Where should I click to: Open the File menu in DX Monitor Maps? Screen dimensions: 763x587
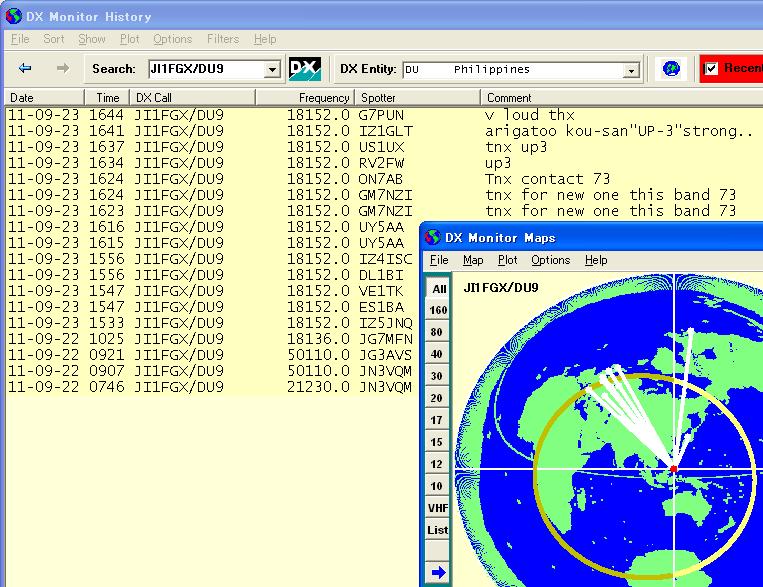coord(439,260)
